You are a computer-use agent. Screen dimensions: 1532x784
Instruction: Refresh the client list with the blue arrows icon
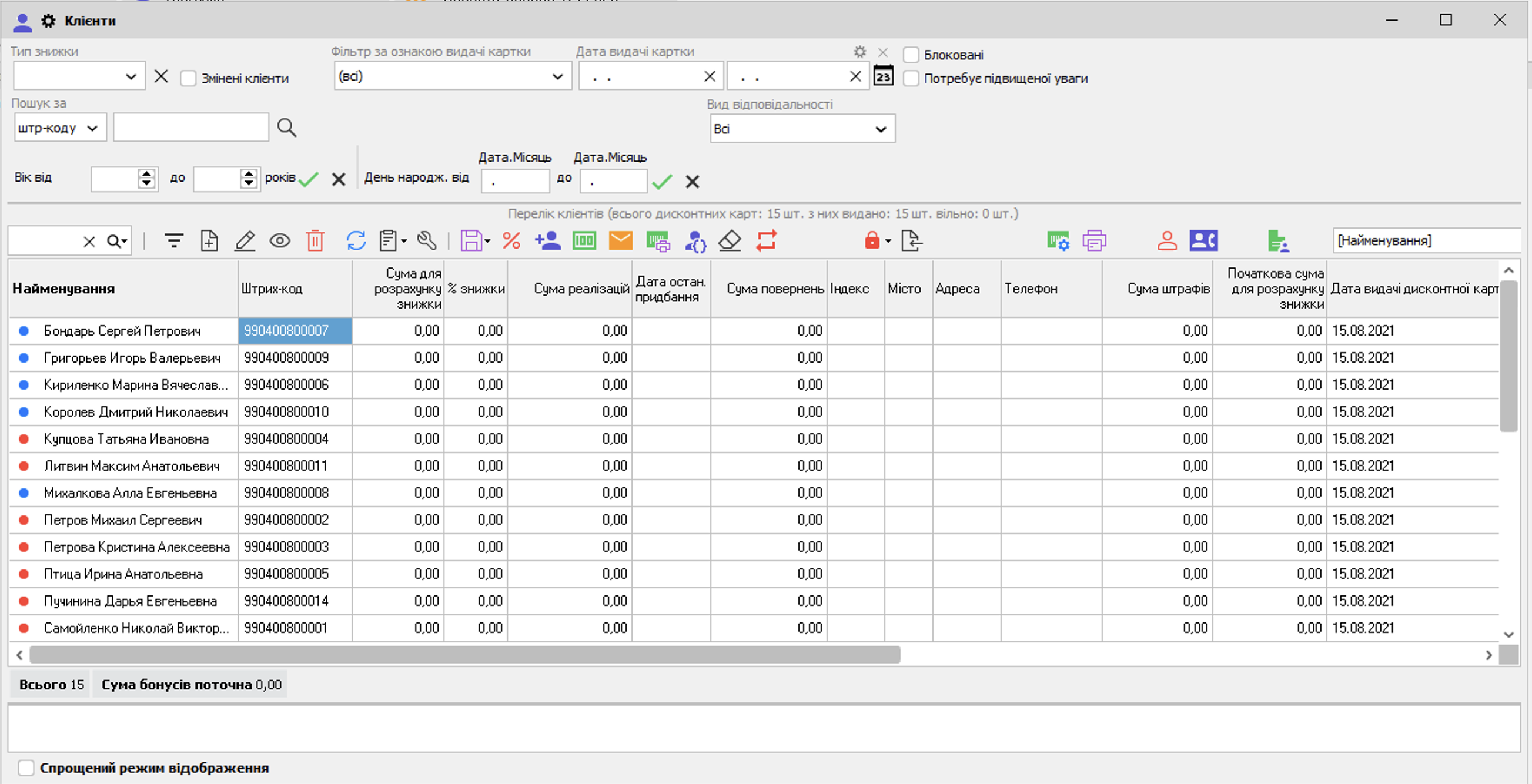click(x=356, y=241)
